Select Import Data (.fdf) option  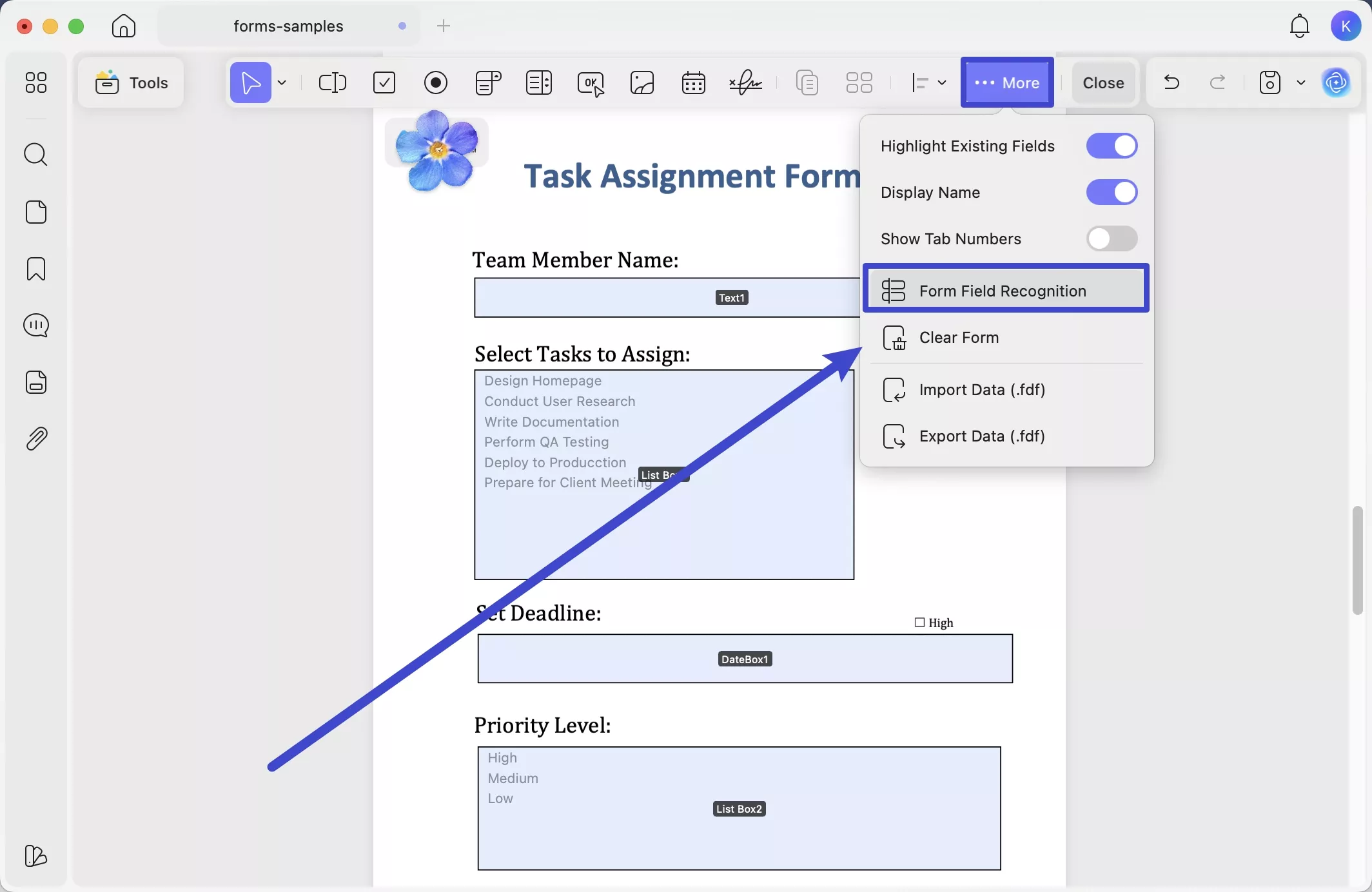pyautogui.click(x=982, y=389)
